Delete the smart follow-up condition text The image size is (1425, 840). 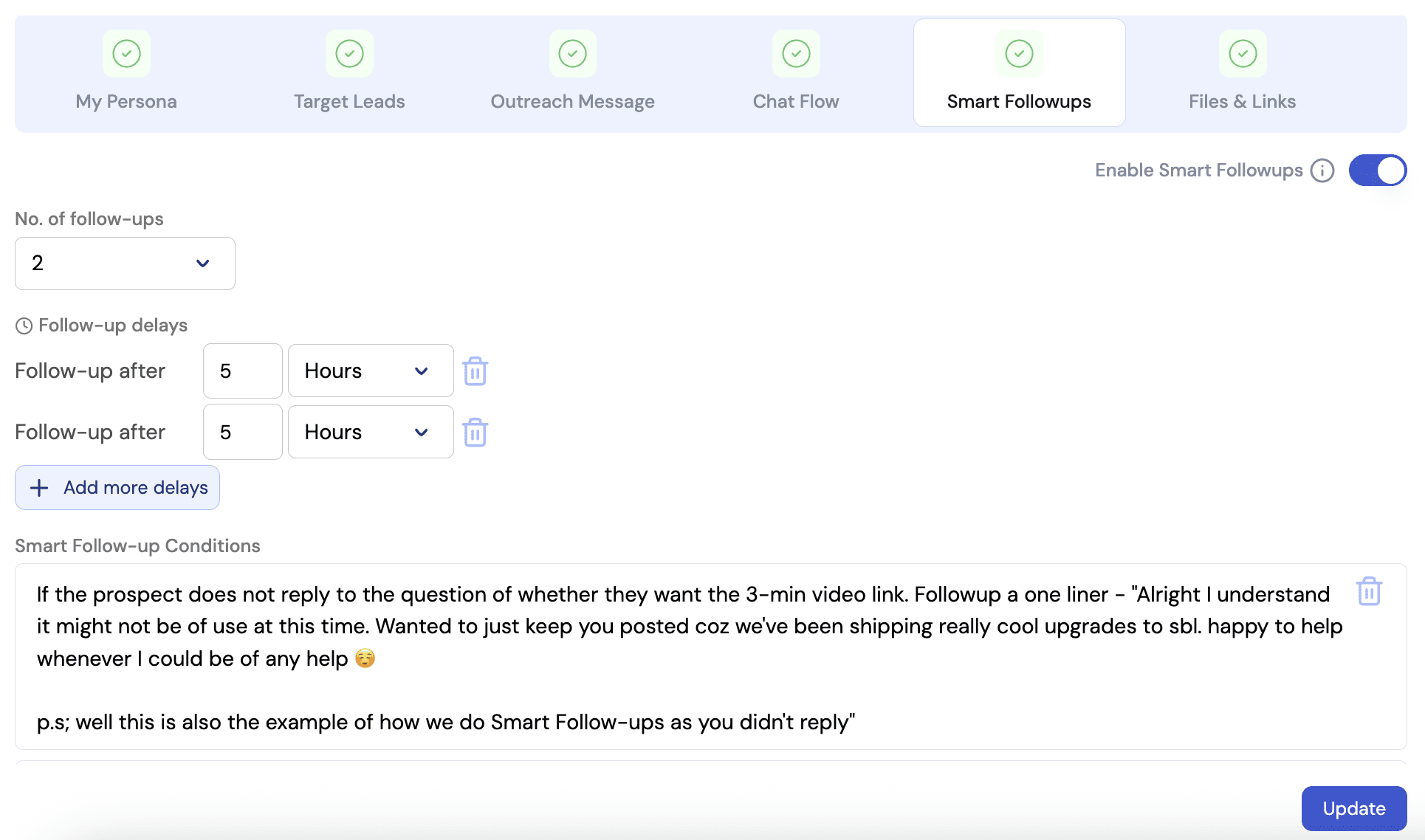click(x=1368, y=591)
